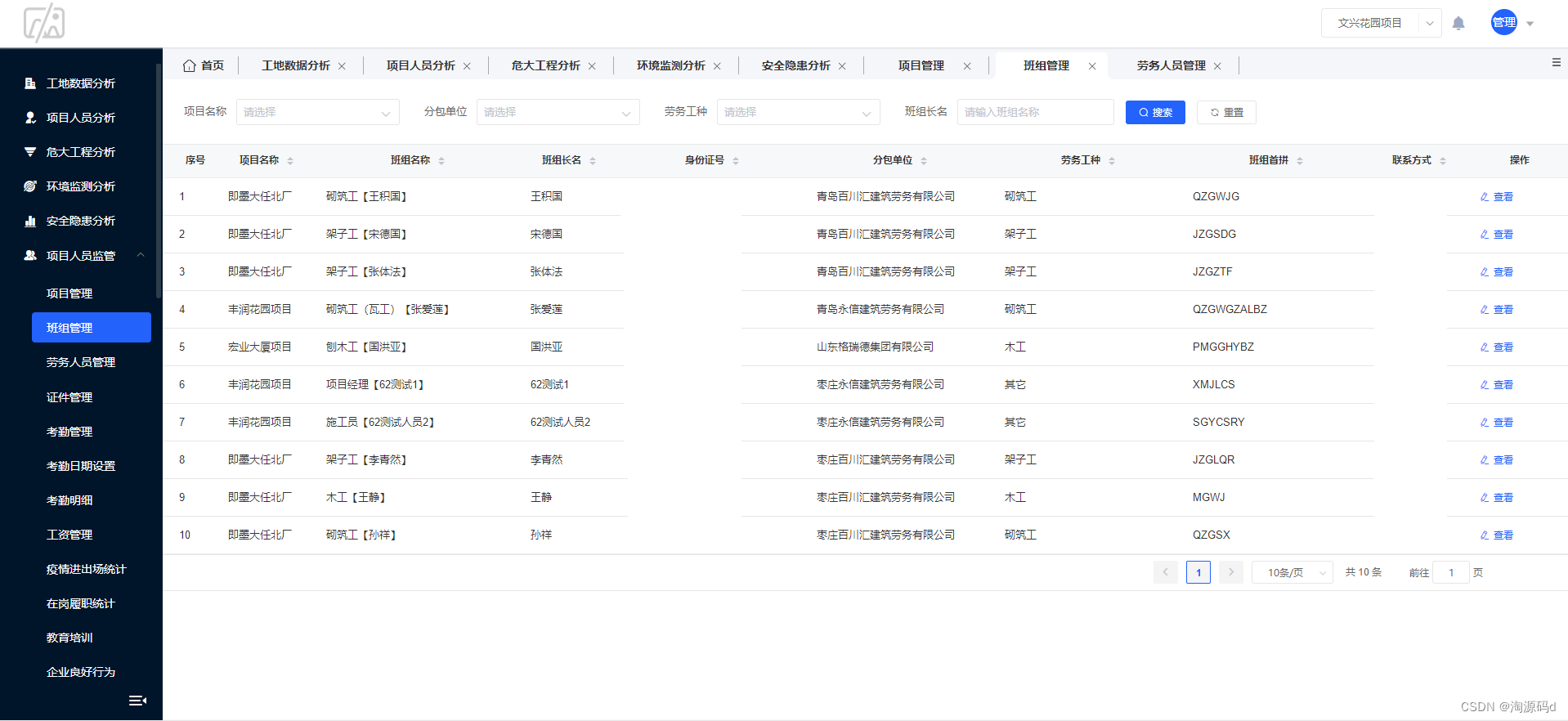Open 环境监测分析 in sidebar
This screenshot has height=721, width=1568.
point(81,186)
